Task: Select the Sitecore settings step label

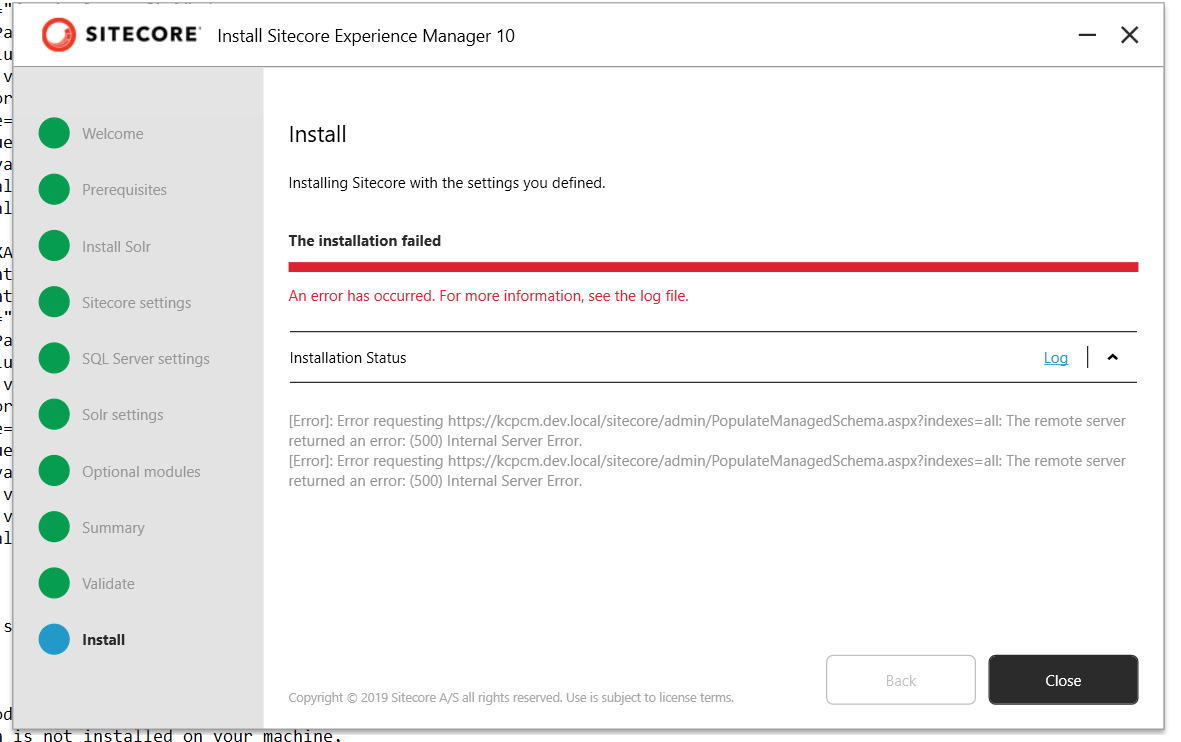Action: [136, 303]
